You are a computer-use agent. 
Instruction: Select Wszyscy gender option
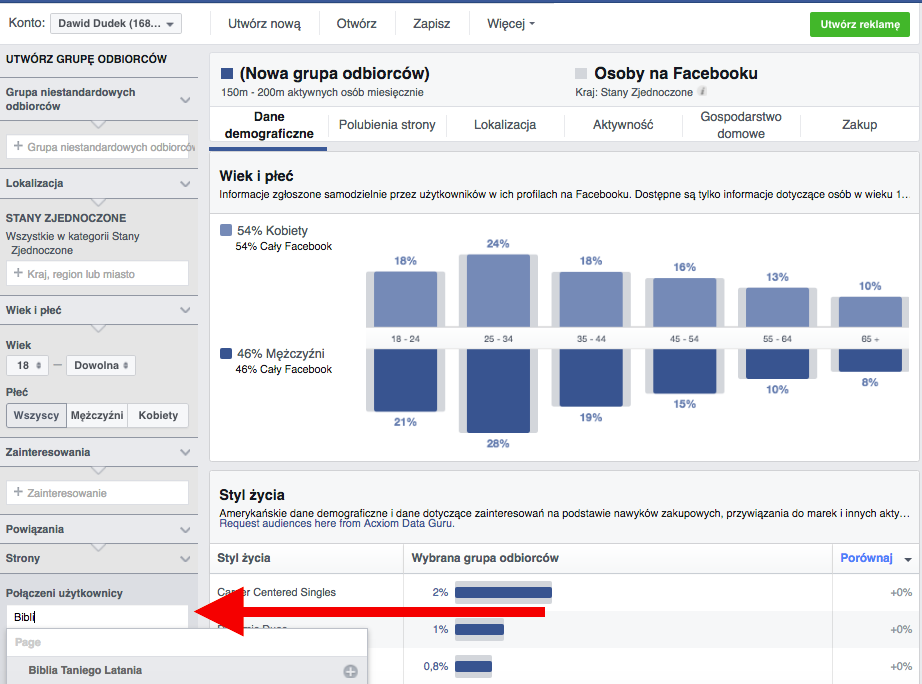[36, 416]
